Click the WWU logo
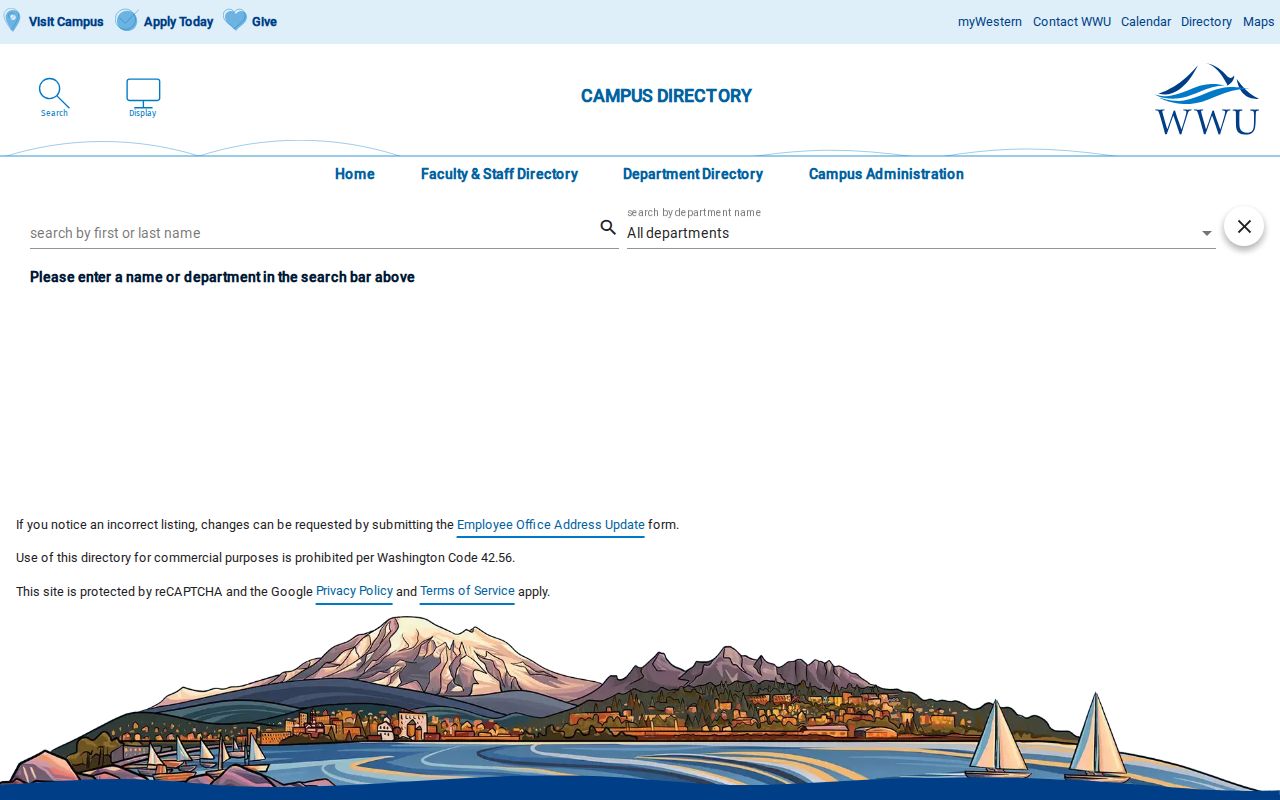The height and width of the screenshot is (800, 1280). [1207, 99]
